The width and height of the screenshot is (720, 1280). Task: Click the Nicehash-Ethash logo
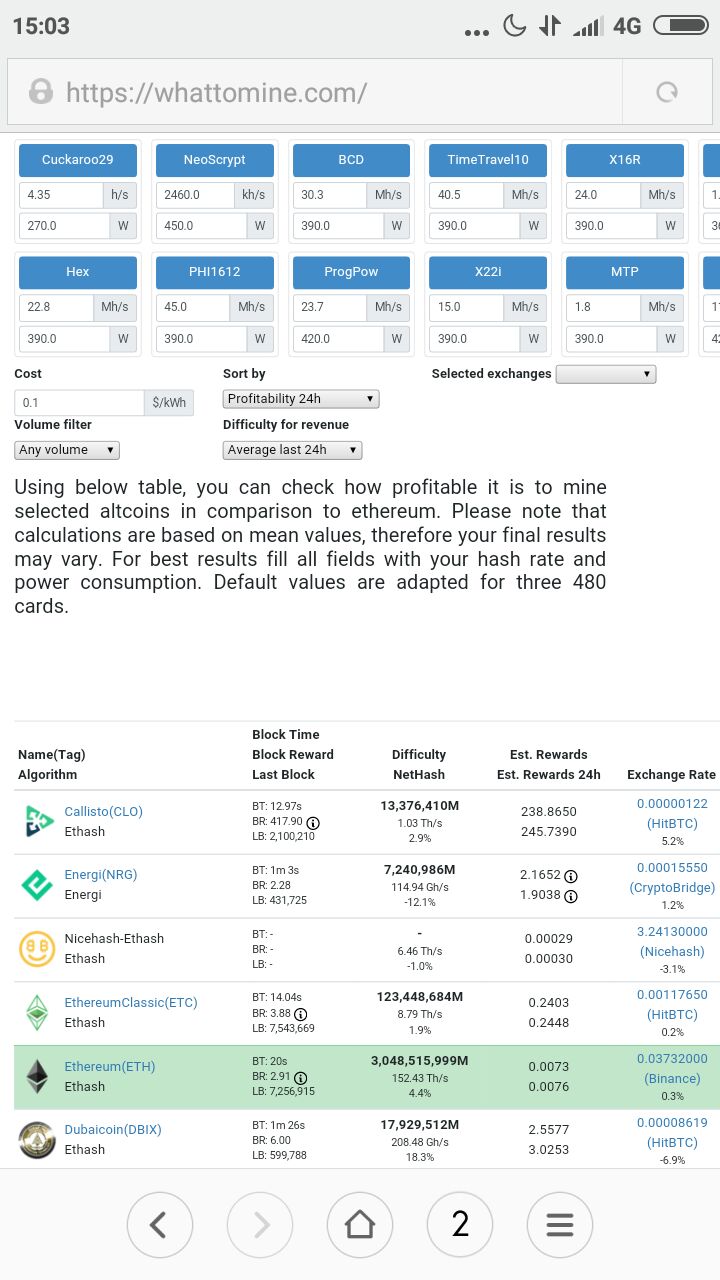point(37,948)
